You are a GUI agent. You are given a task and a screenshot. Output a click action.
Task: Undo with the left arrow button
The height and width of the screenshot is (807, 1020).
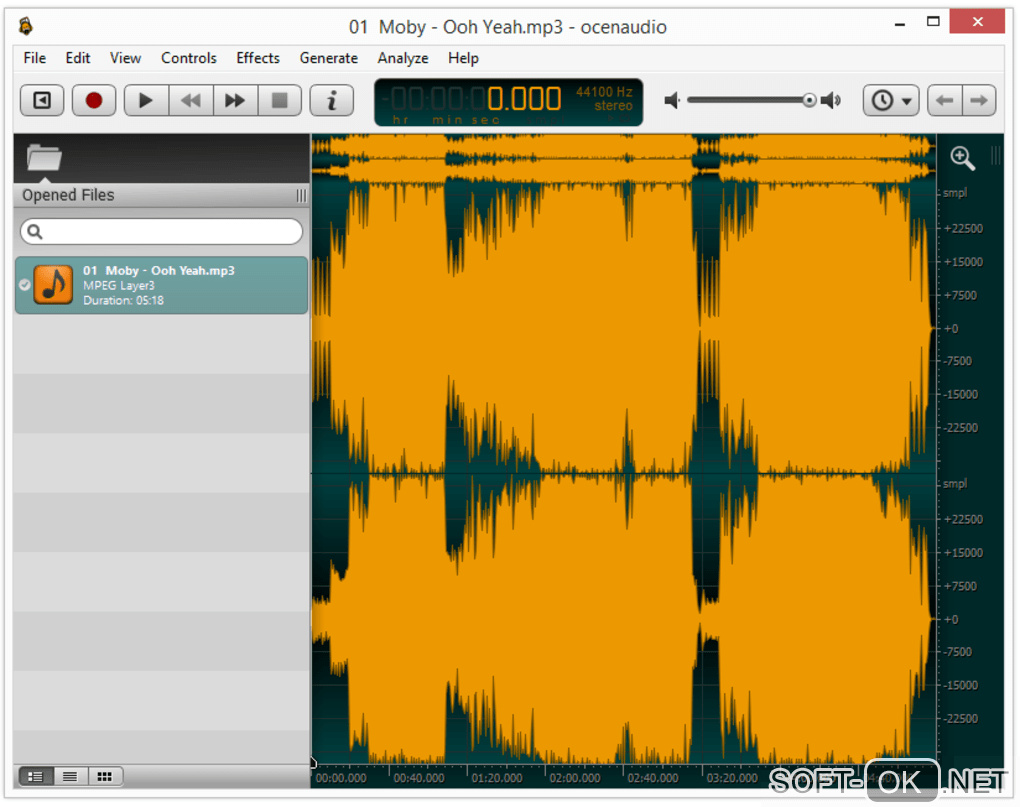(x=945, y=100)
